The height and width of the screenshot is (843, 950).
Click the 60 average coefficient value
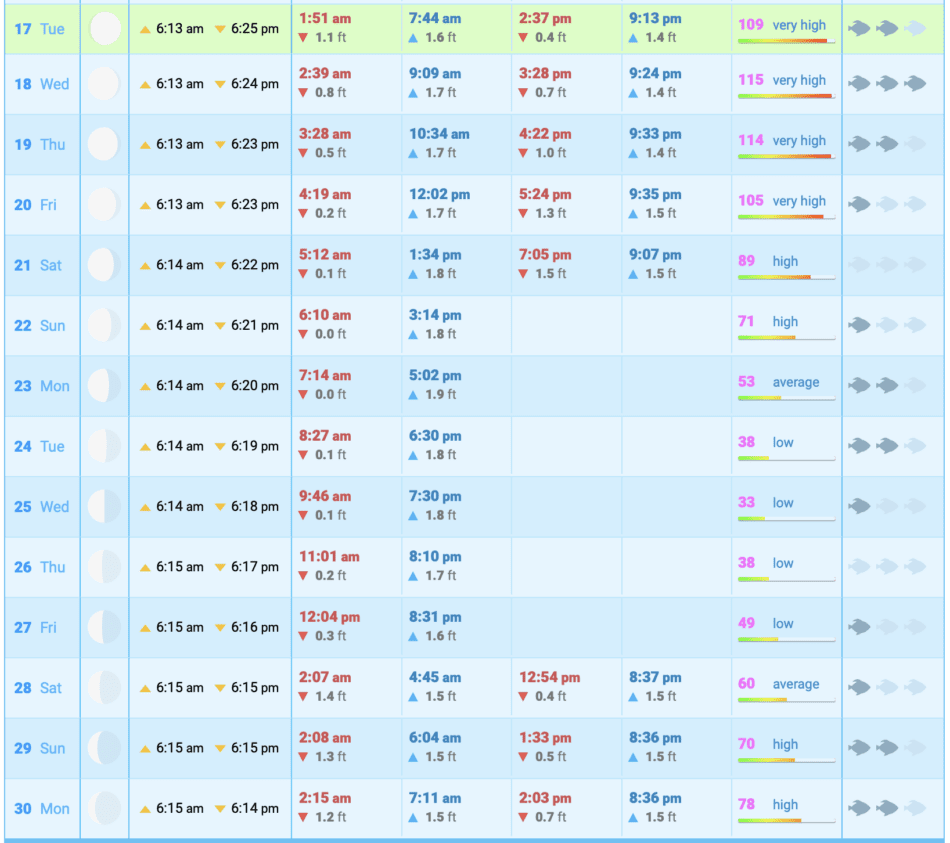(x=747, y=684)
